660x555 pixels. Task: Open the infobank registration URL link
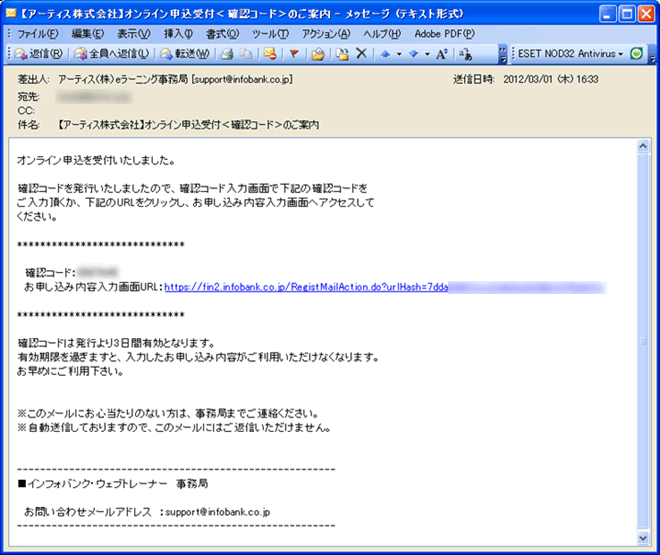click(306, 287)
